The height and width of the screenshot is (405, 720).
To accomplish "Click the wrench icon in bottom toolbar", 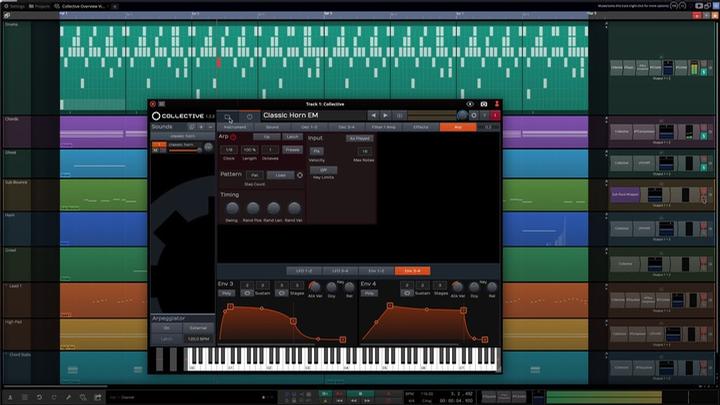I will point(68,397).
